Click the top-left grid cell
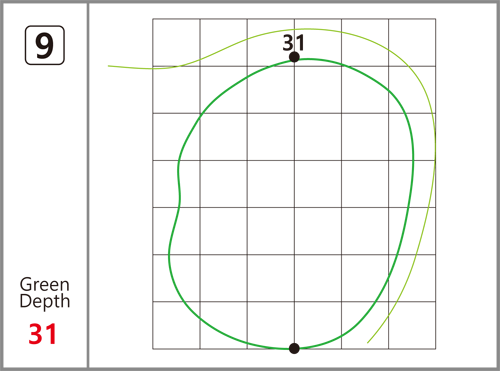This screenshot has width=500, height=371. [x=176, y=42]
